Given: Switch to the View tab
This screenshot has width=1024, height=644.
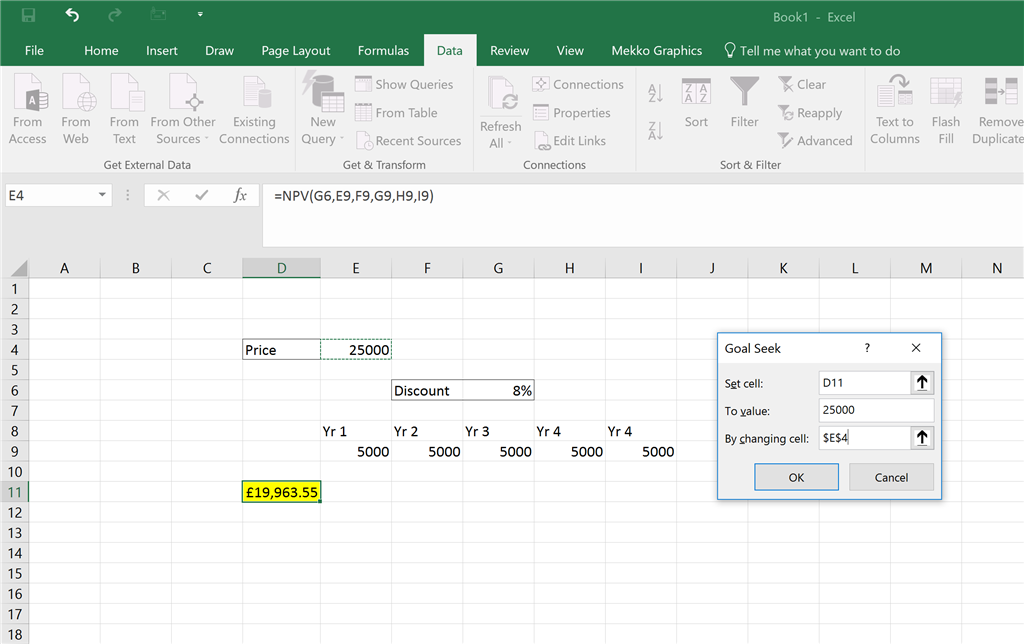Looking at the screenshot, I should click(x=570, y=50).
